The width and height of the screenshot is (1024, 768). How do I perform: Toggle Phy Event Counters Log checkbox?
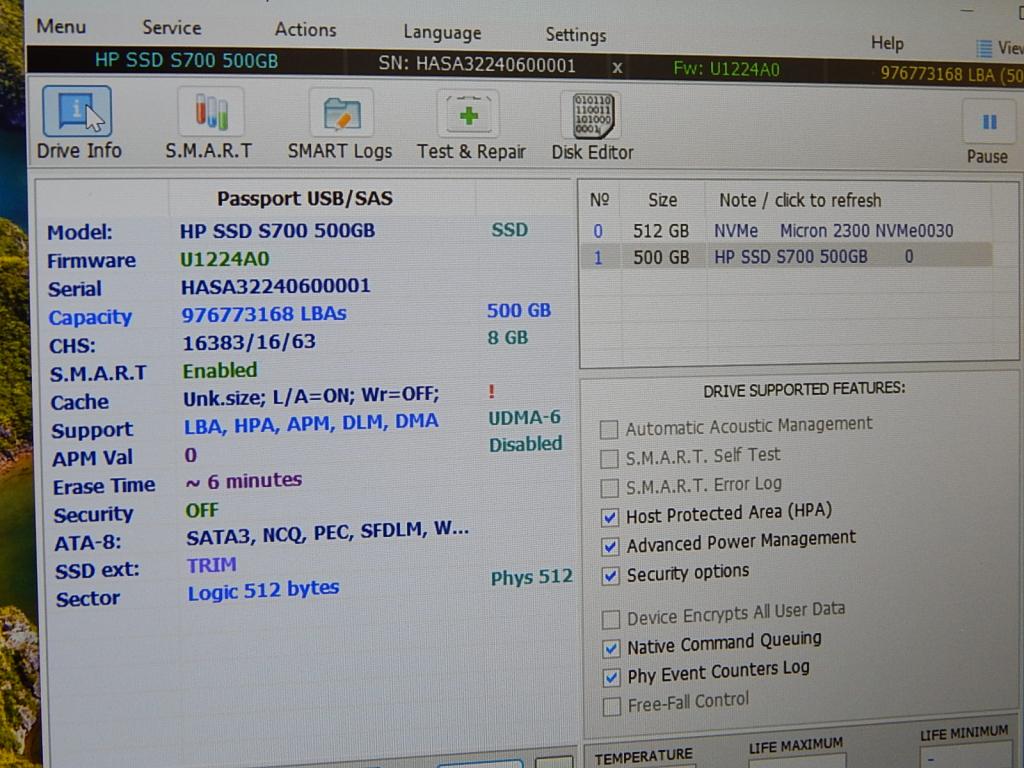click(x=612, y=677)
